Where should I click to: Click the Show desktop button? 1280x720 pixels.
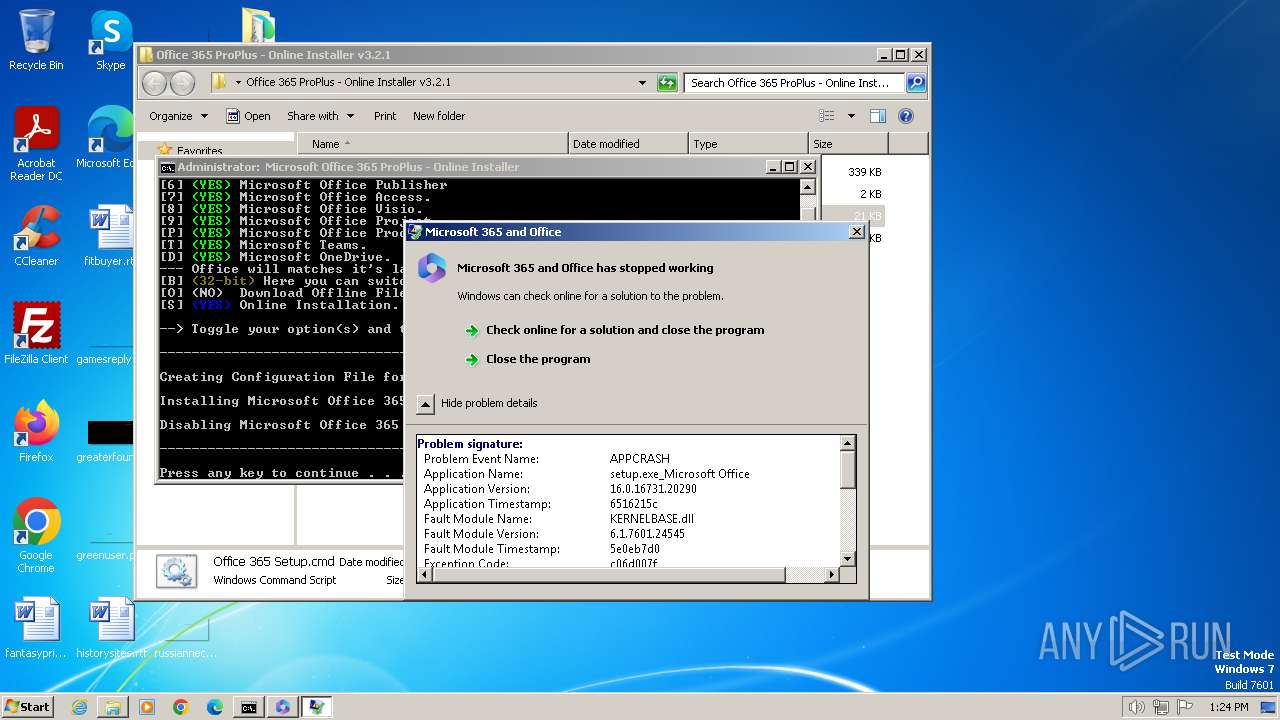pyautogui.click(x=1270, y=707)
